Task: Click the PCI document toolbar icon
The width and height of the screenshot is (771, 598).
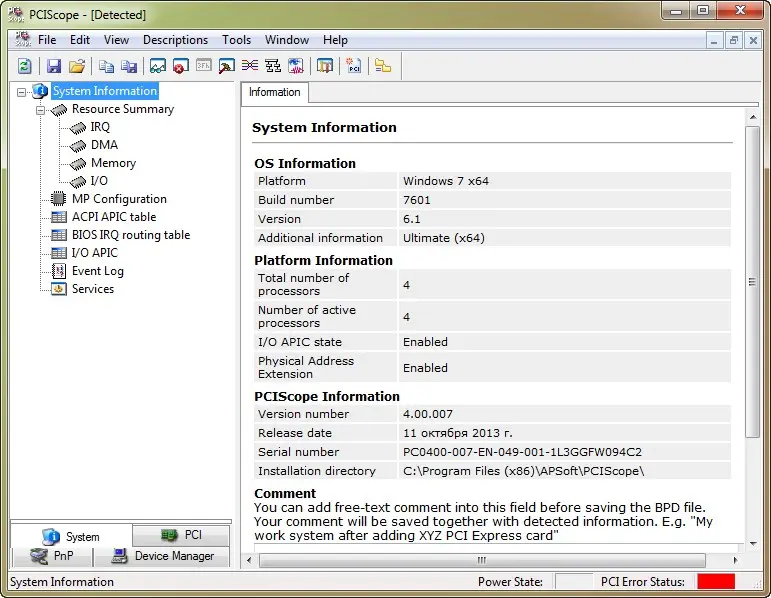Action: click(354, 66)
